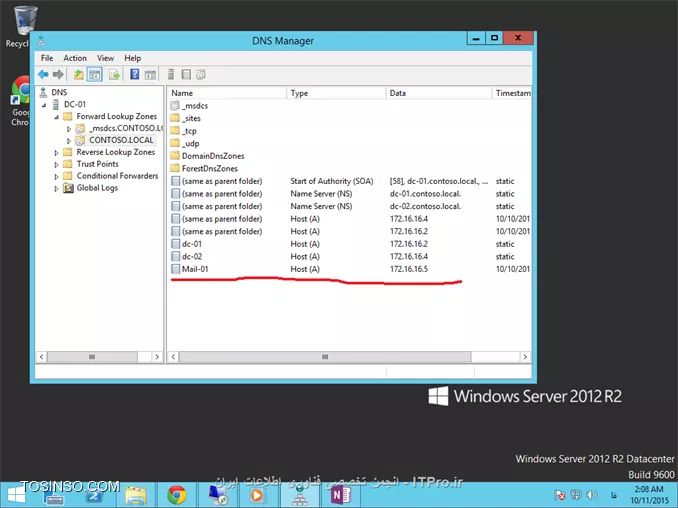Expand the Global Logs node
The width and height of the screenshot is (678, 508).
56,189
